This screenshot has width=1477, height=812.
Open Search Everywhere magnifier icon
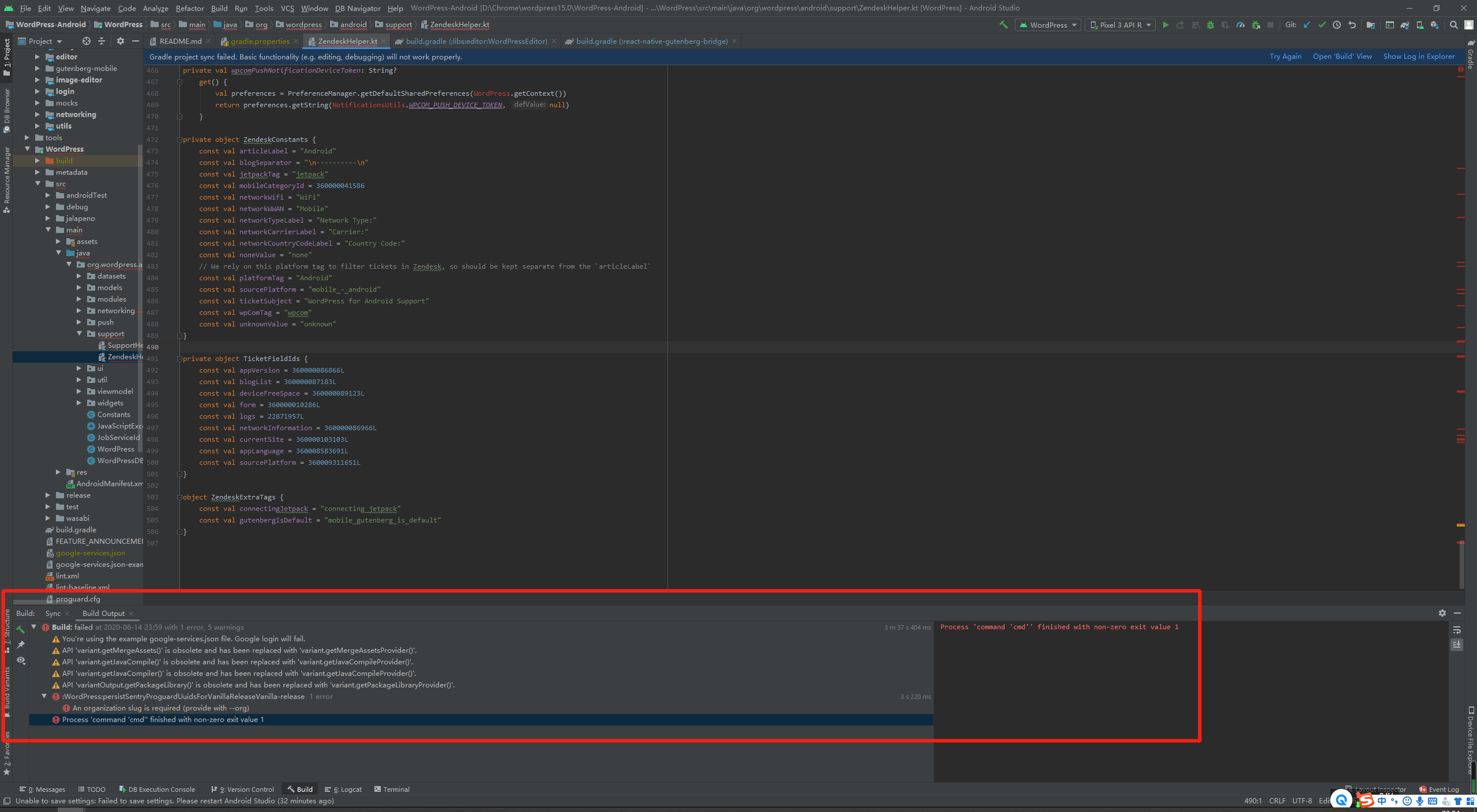(x=1454, y=25)
